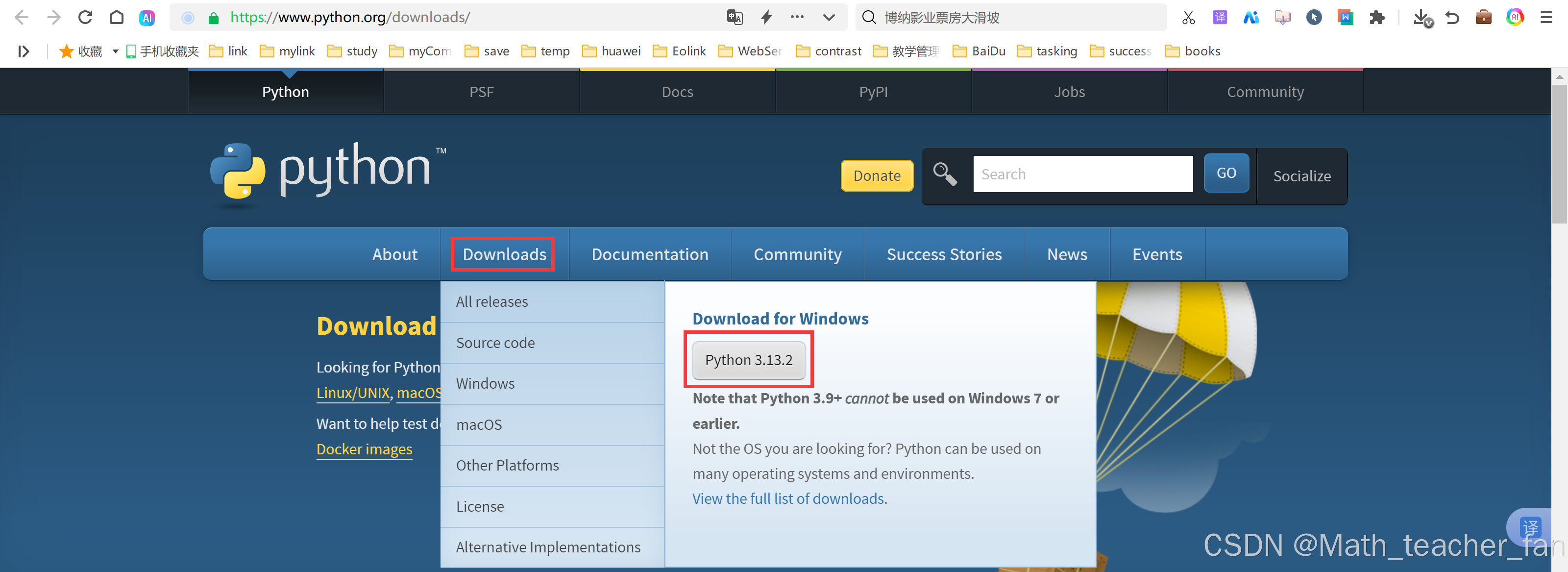The height and width of the screenshot is (572, 1568).
Task: Click the undo closed tab icon
Action: click(x=1452, y=17)
